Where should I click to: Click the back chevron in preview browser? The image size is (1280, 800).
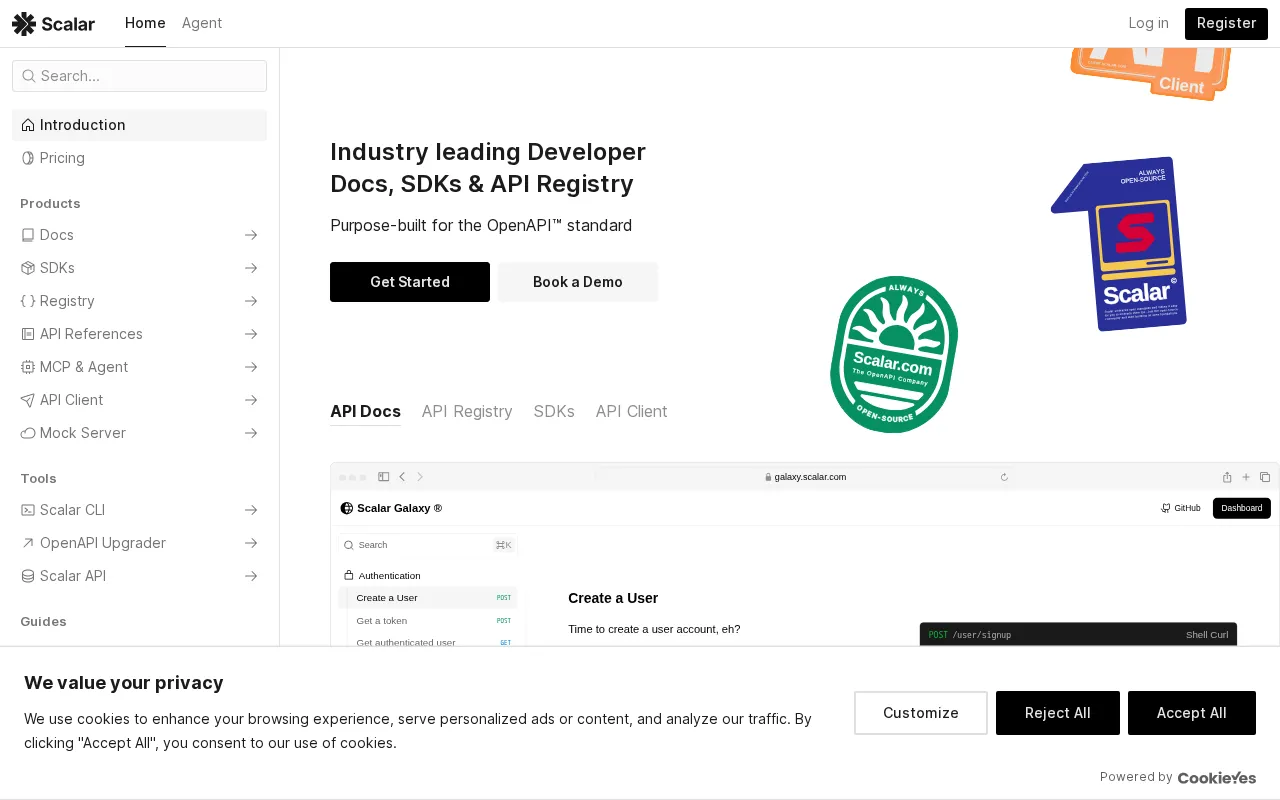click(402, 477)
